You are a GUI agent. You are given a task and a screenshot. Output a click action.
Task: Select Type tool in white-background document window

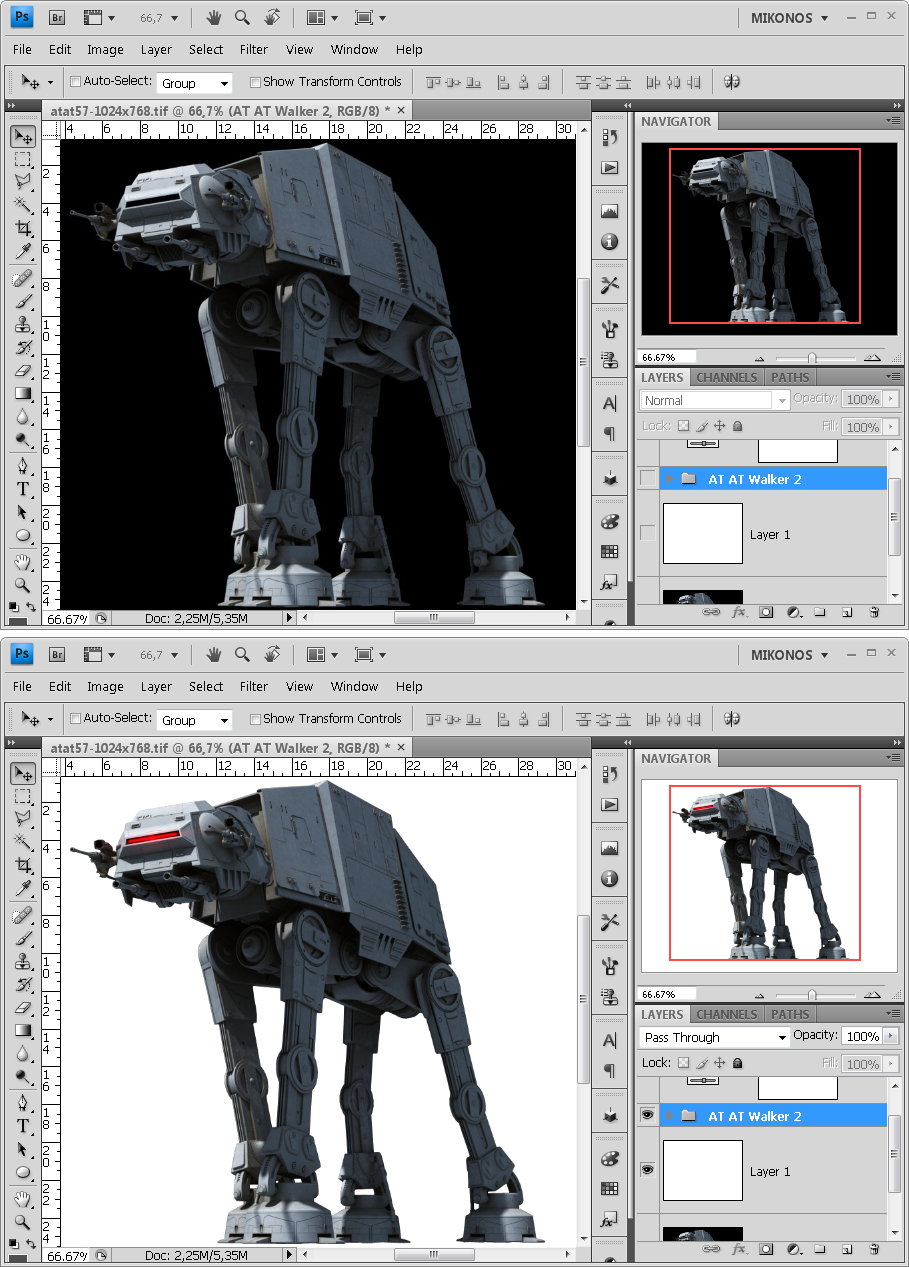[23, 1126]
